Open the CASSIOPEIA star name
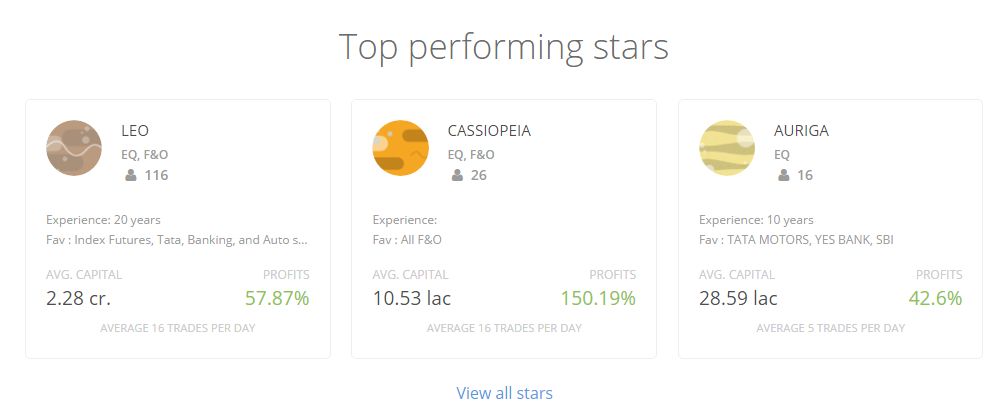 point(489,130)
